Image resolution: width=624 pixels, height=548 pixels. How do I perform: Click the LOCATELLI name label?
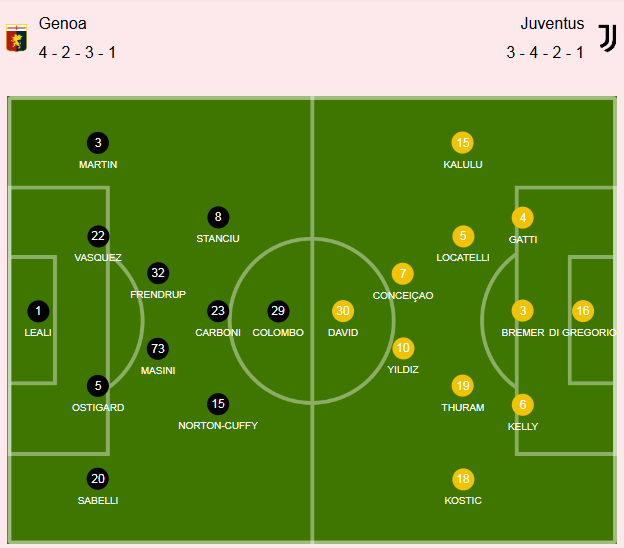click(463, 258)
